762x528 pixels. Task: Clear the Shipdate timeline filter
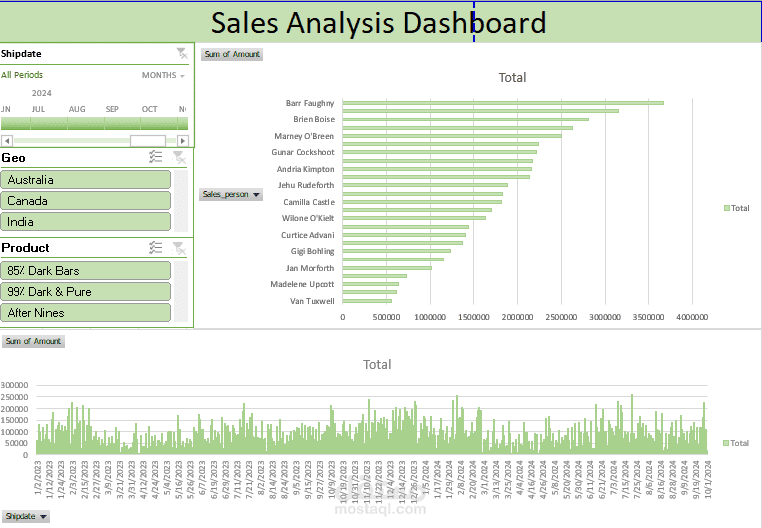click(x=182, y=53)
